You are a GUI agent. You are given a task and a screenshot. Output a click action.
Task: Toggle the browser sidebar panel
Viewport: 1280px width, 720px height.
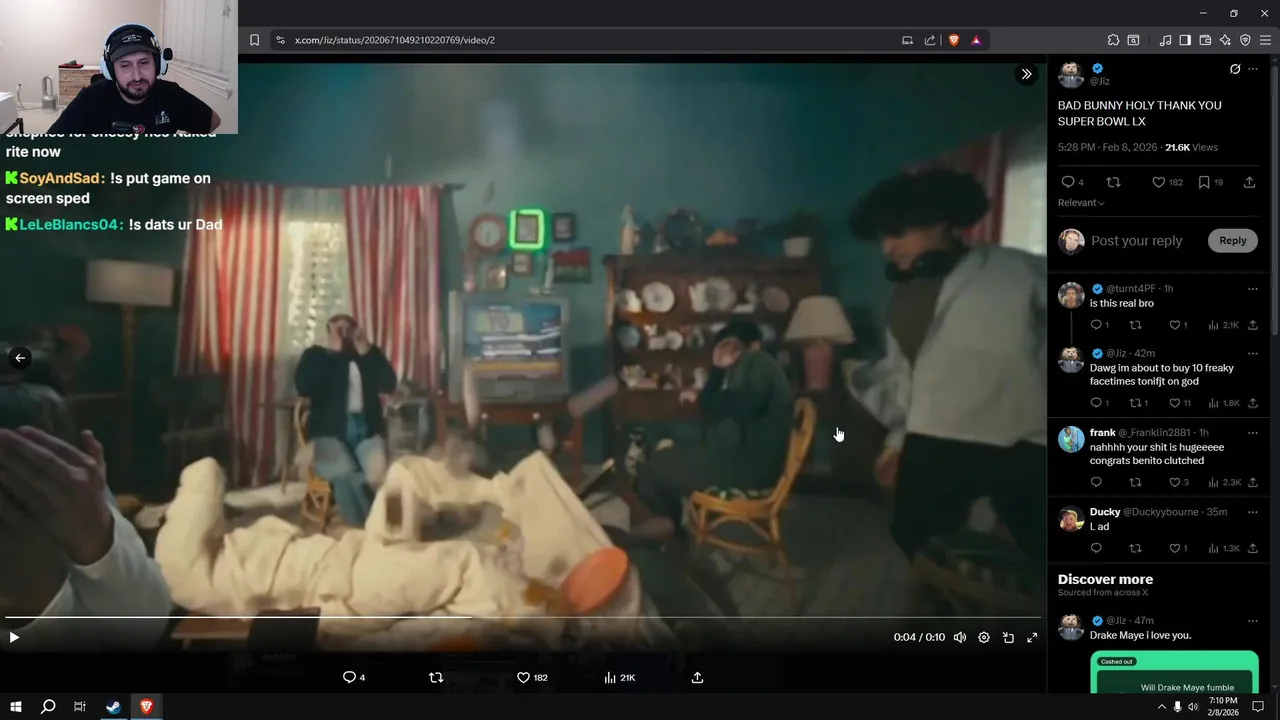pyautogui.click(x=1185, y=40)
